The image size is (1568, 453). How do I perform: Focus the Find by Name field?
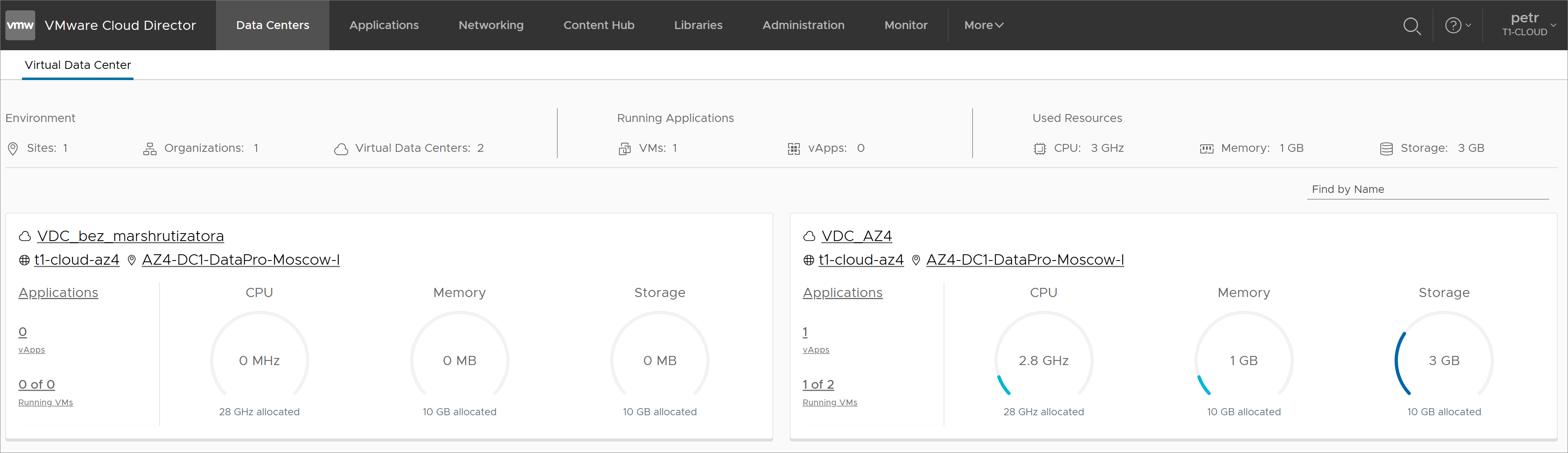1427,189
